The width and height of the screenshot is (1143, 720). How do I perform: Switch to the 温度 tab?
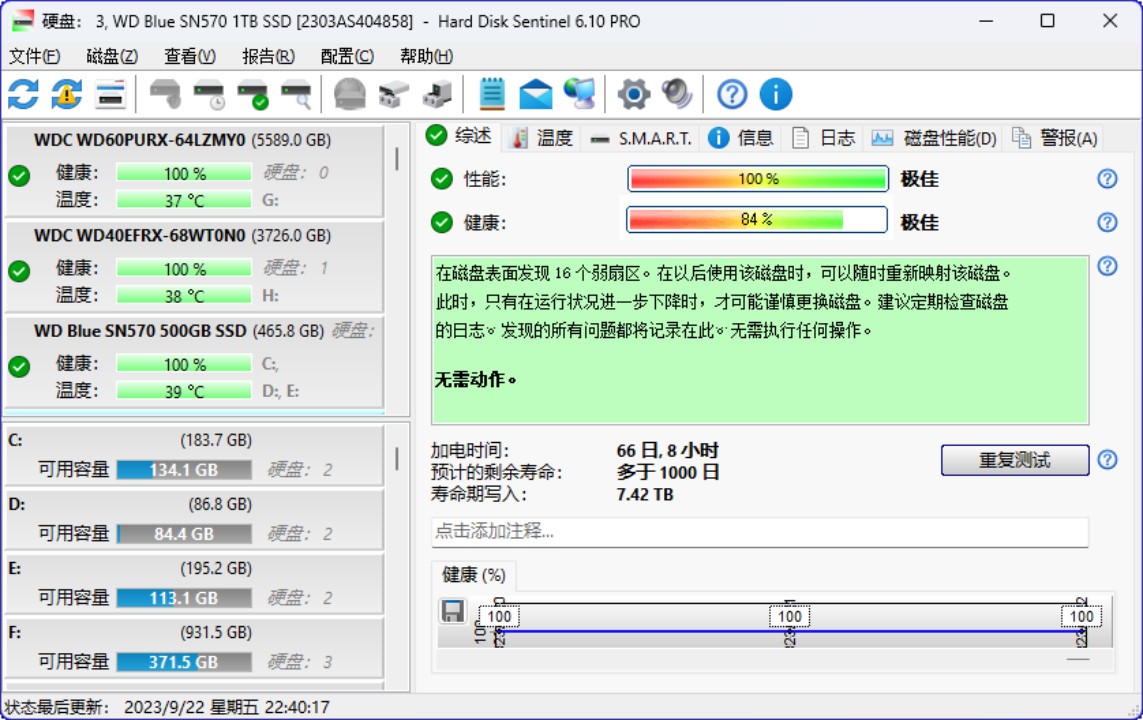click(x=542, y=138)
